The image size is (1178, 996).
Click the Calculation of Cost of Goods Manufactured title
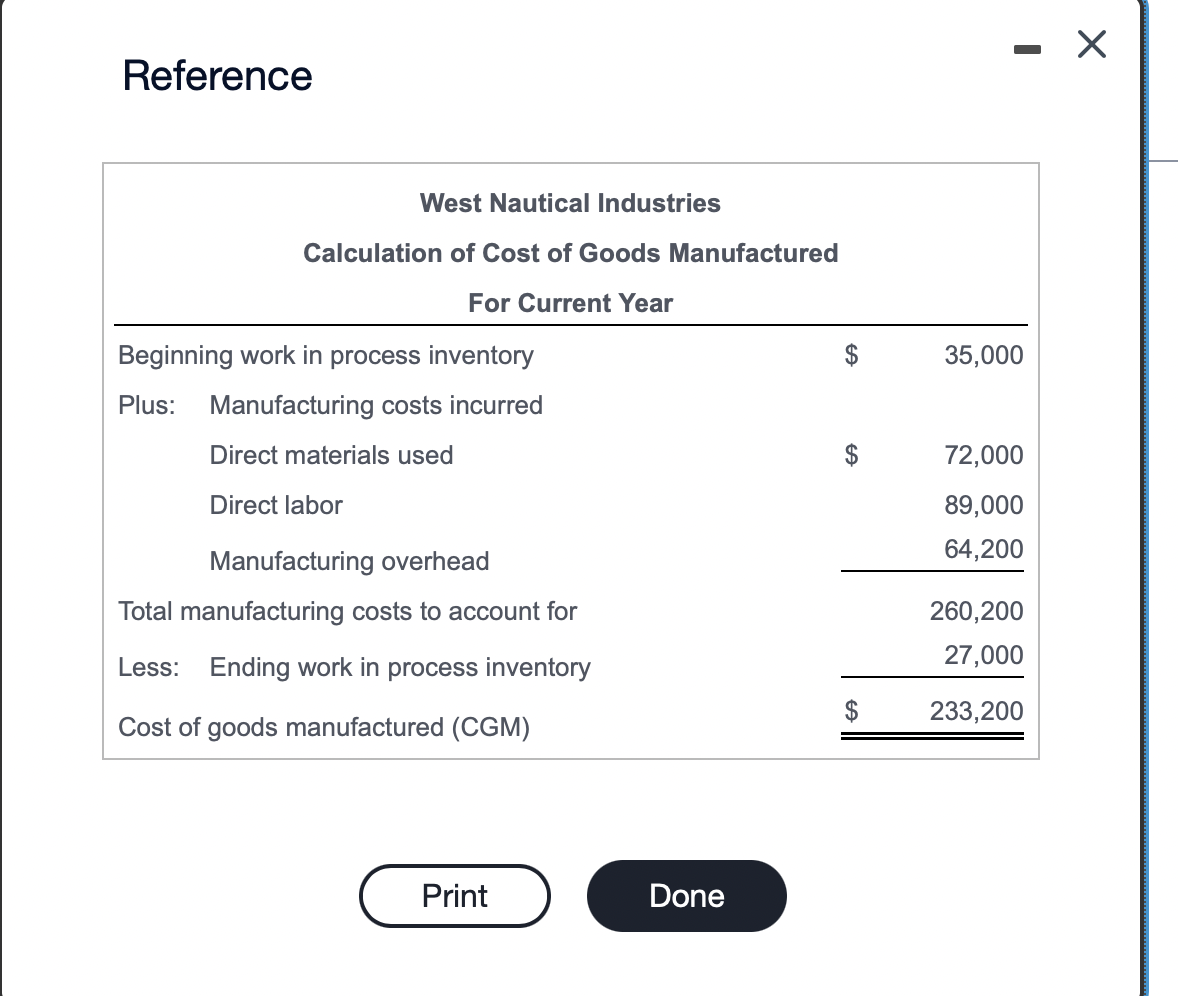point(570,253)
